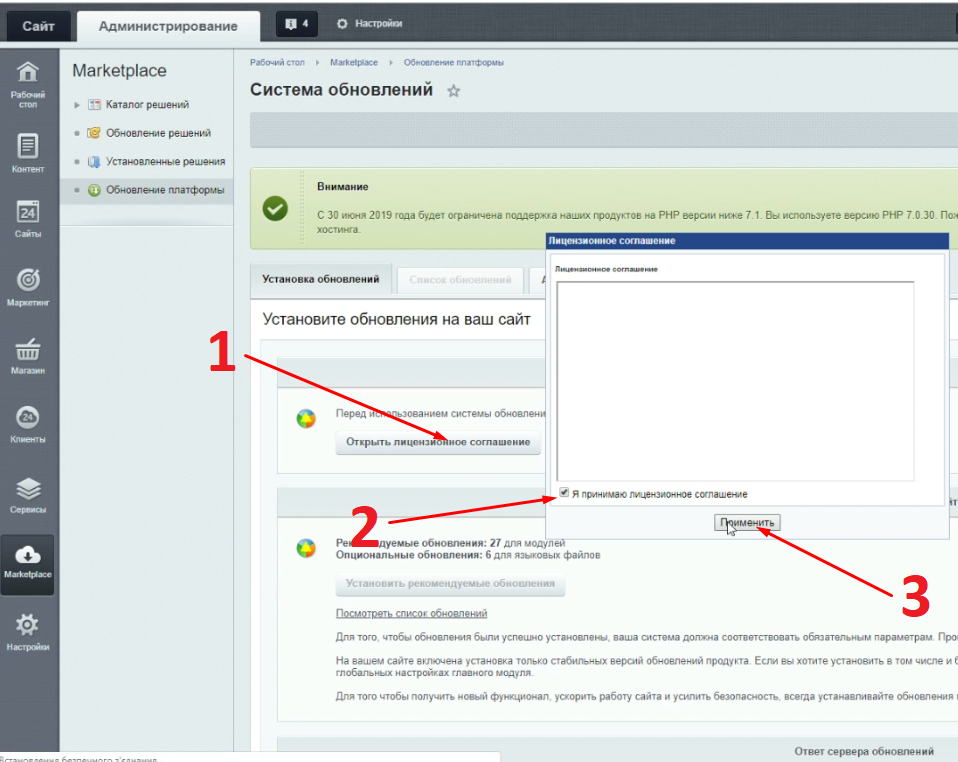Click the Применить button in dialog
This screenshot has height=762, width=958.
747,522
